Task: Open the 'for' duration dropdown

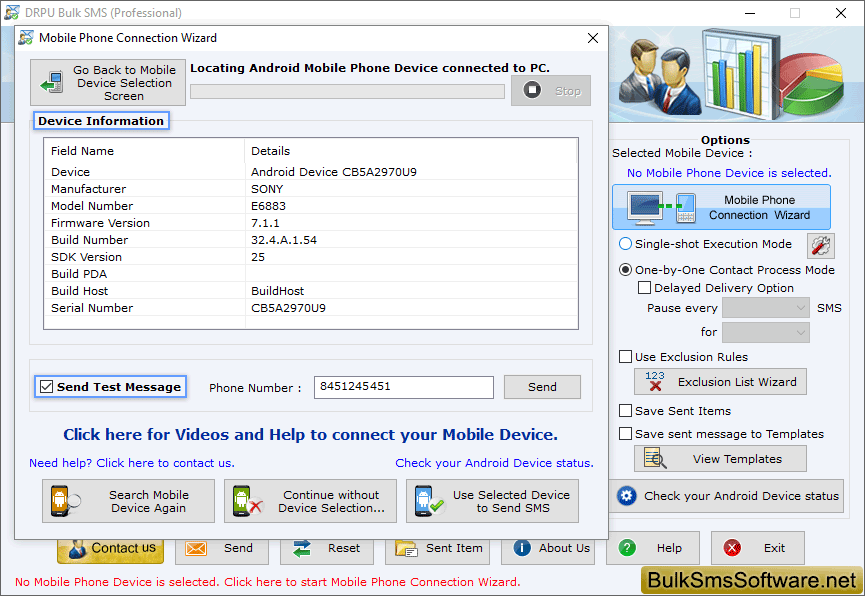Action: click(x=766, y=332)
